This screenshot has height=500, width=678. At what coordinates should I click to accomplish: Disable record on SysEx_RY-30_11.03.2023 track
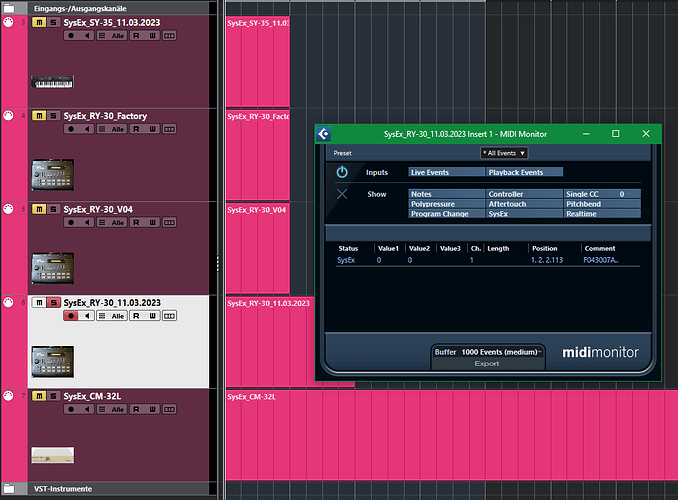(x=71, y=316)
